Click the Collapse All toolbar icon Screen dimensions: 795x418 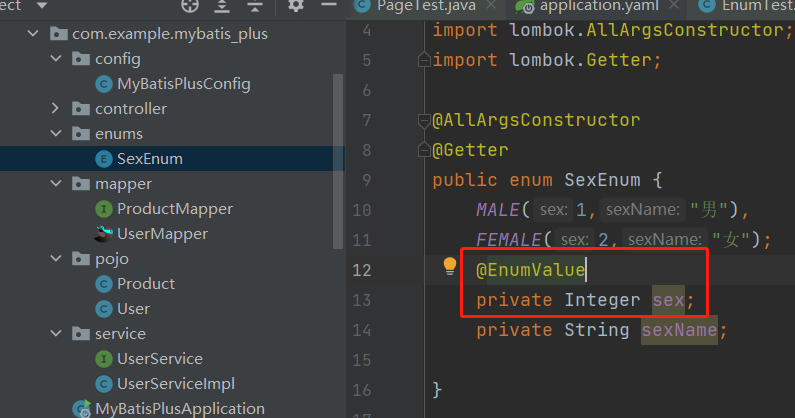pyautogui.click(x=253, y=6)
